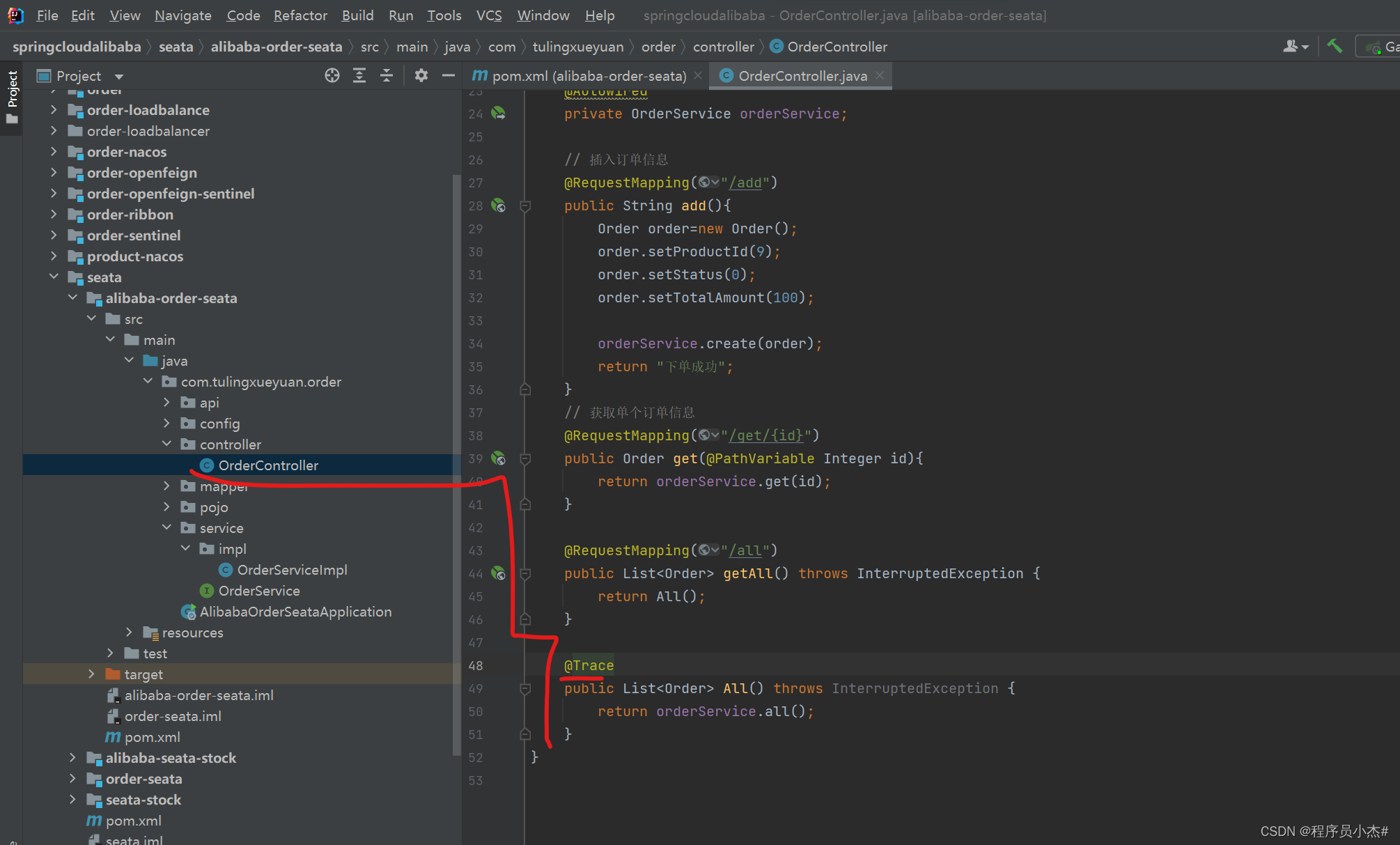The height and width of the screenshot is (845, 1400).
Task: Expand the resources folder
Action: point(129,632)
